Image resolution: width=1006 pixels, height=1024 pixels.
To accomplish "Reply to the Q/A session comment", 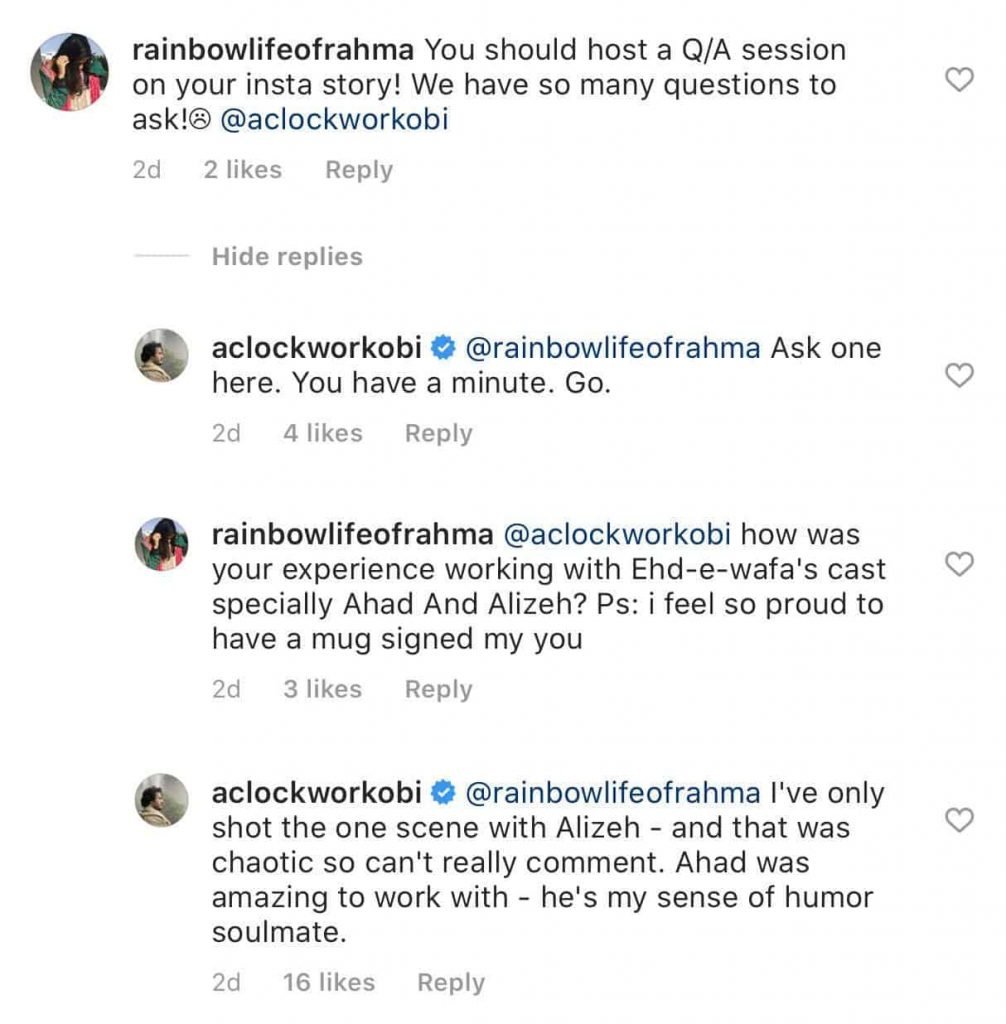I will click(x=359, y=170).
